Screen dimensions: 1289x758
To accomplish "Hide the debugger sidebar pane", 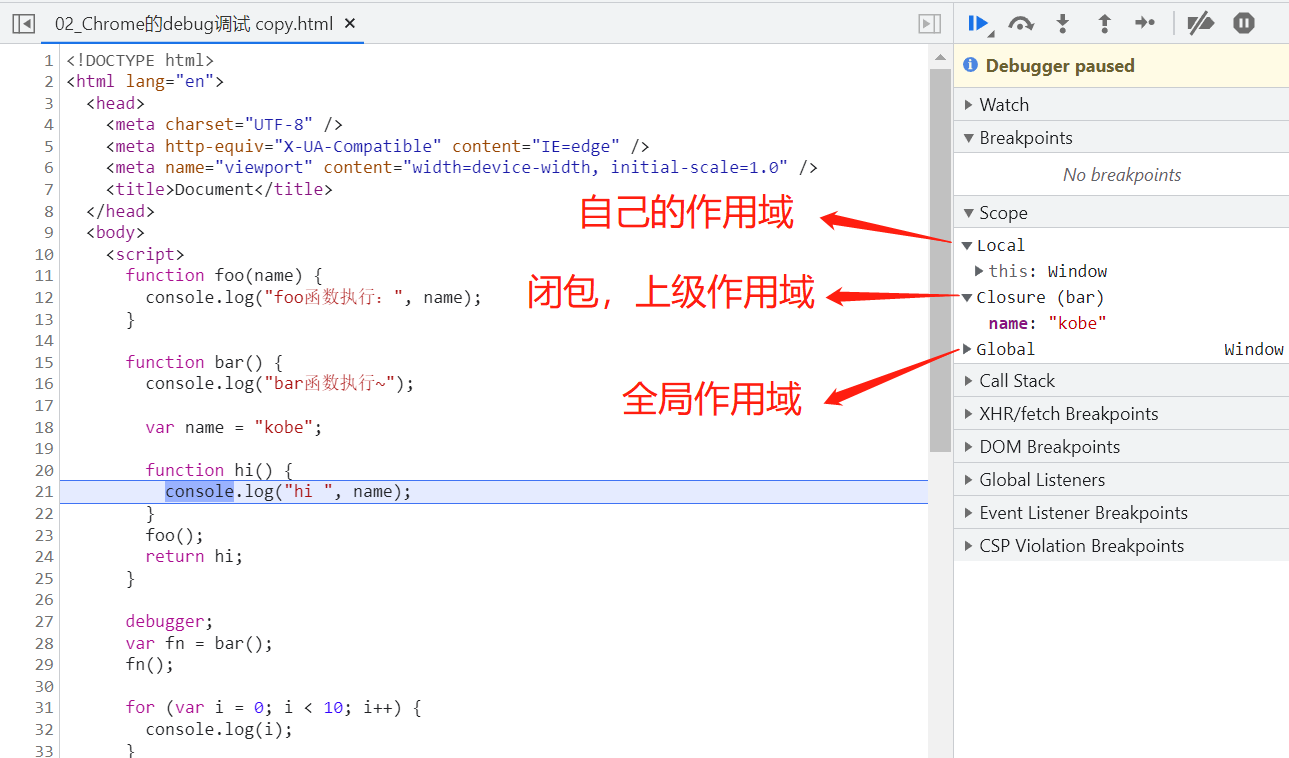I will (929, 23).
